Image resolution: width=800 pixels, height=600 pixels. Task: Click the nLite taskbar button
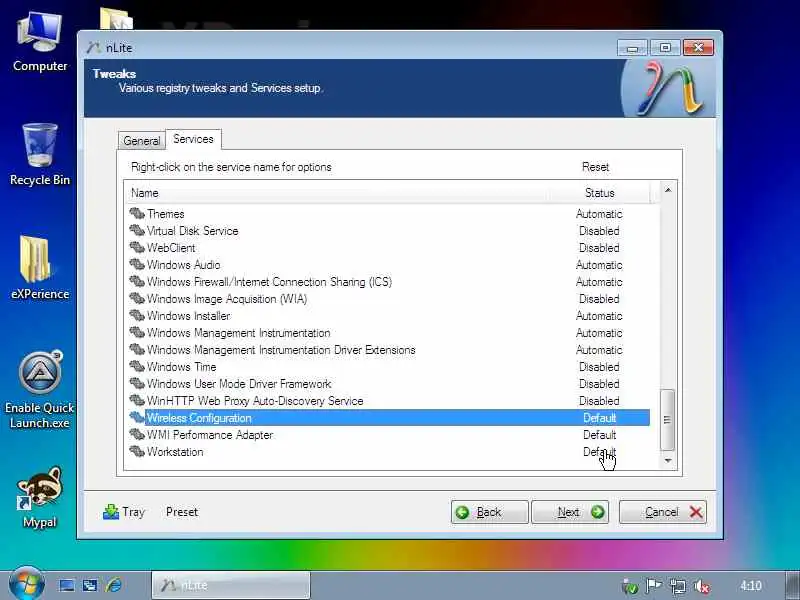tap(231, 585)
